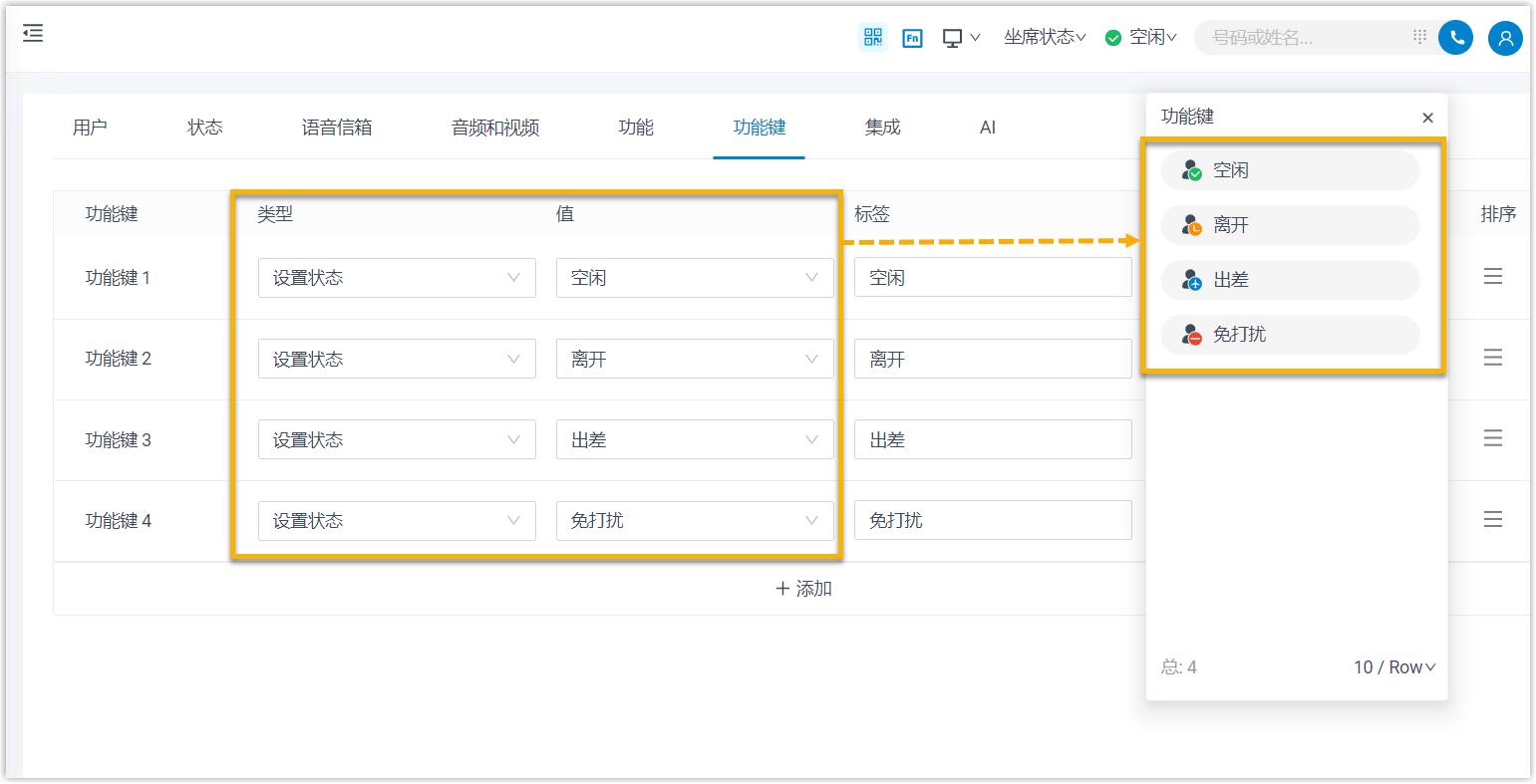The width and height of the screenshot is (1536, 784).
Task: Click the 标签 field for 功能键 4
Action: 992,521
